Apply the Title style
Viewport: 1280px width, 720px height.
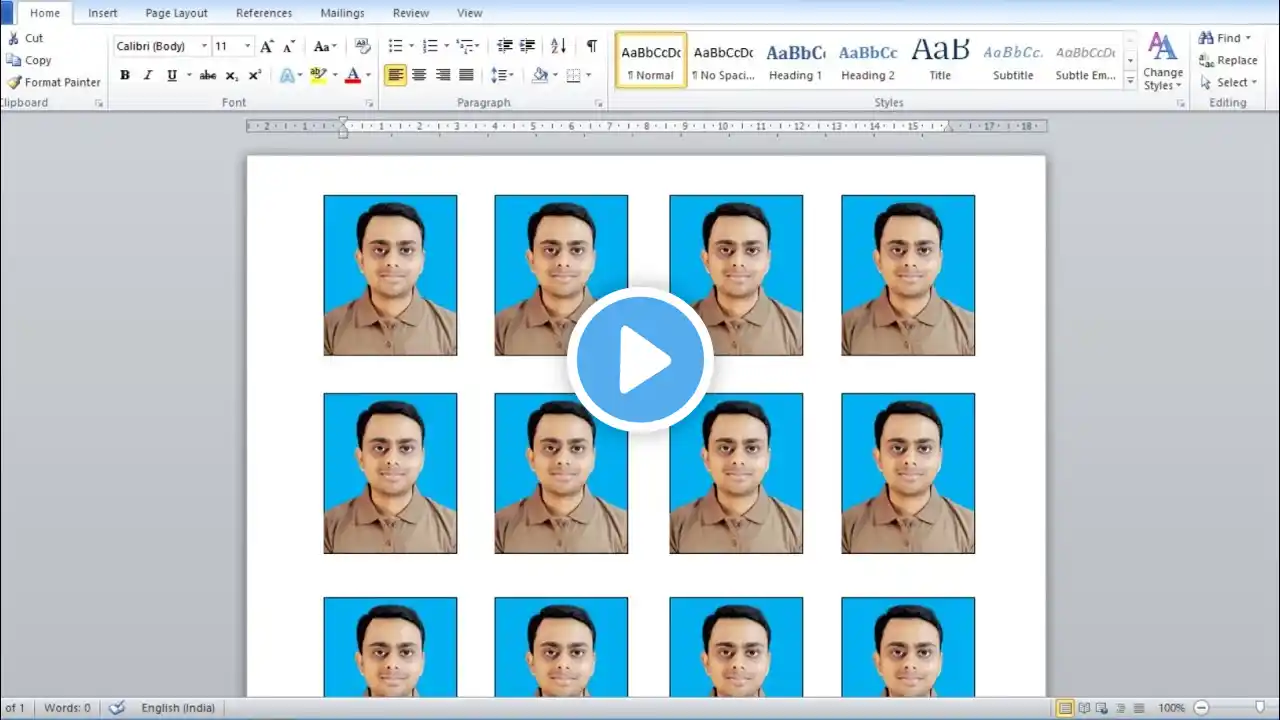(940, 60)
